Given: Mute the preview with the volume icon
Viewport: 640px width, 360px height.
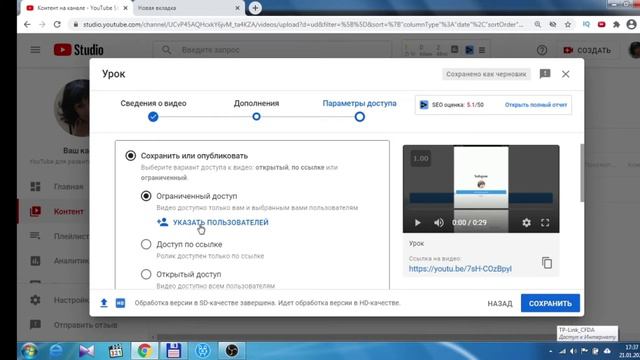Looking at the screenshot, I should tap(439, 223).
